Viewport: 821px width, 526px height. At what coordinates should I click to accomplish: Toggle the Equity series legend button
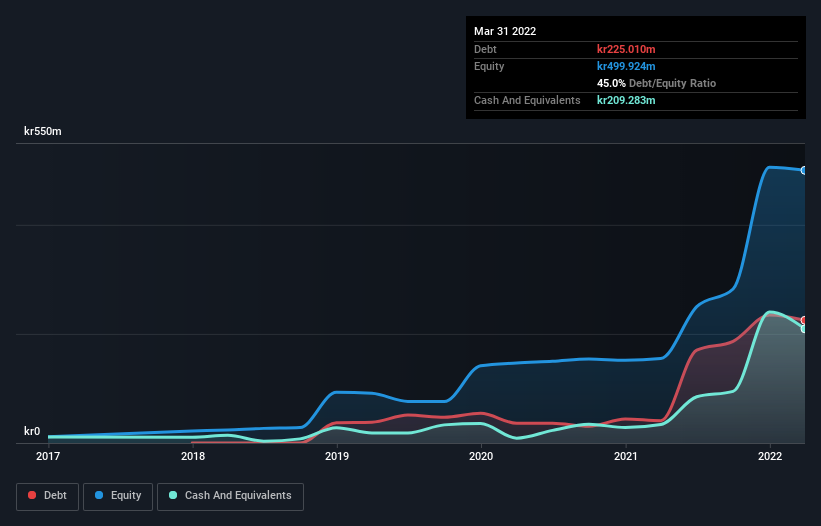pyautogui.click(x=118, y=497)
